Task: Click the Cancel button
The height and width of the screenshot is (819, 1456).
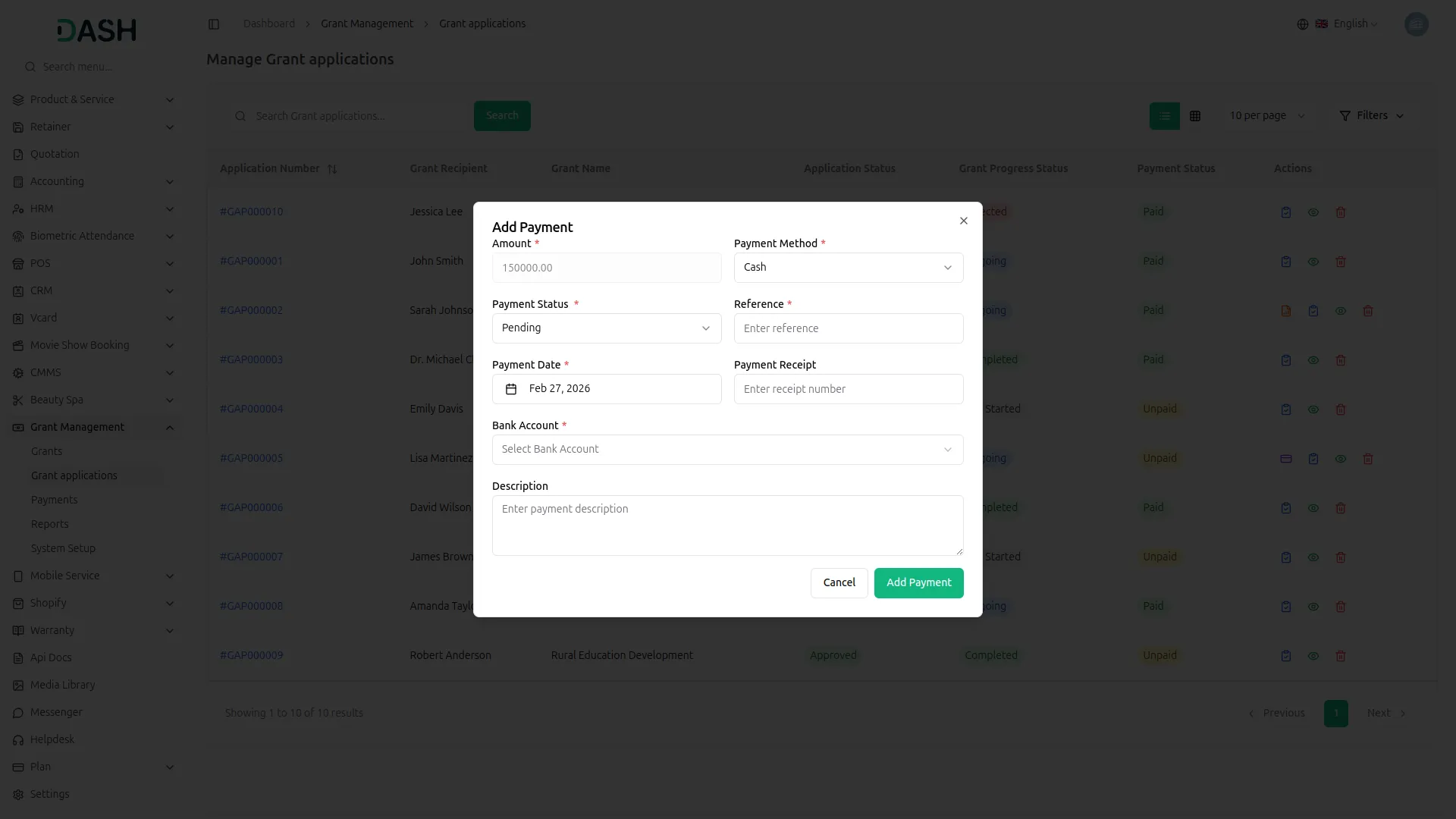Action: (x=839, y=582)
